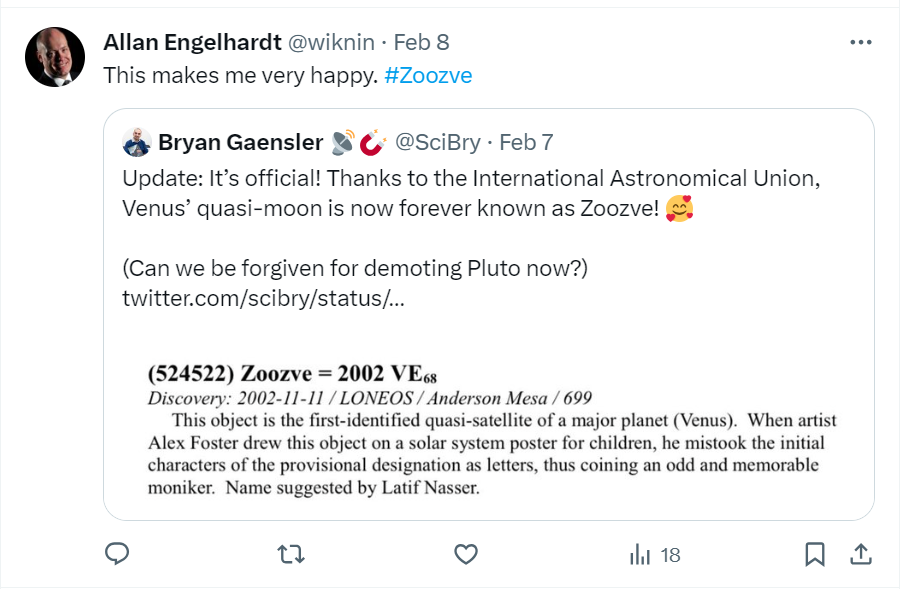The image size is (900, 589).
Task: Click the @wiknin handle
Action: coord(332,42)
